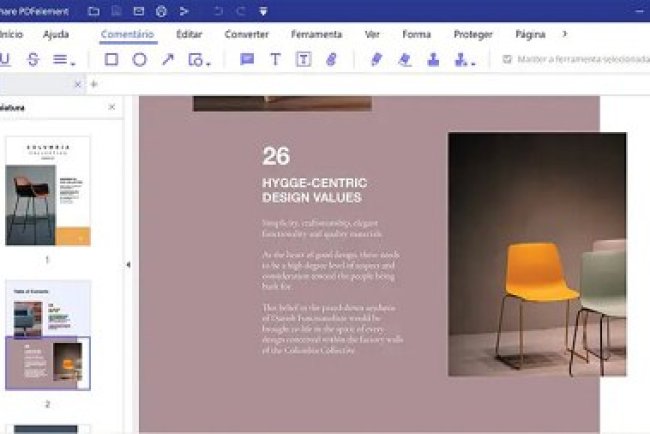Add a sticky note comment
Viewport: 650px width, 434px height.
(247, 60)
